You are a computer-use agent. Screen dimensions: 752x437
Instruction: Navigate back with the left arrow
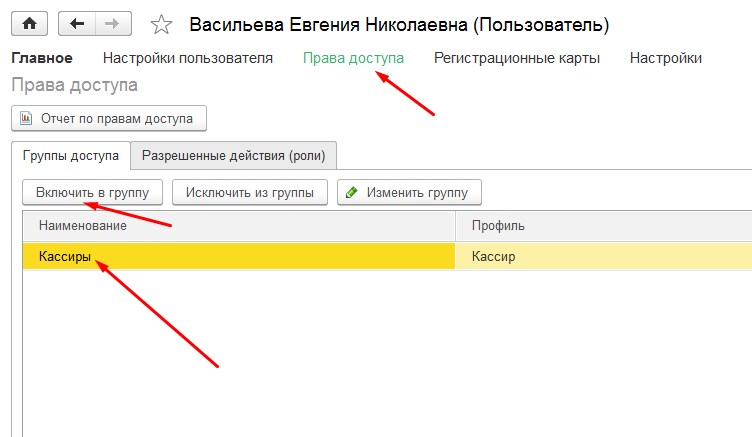click(77, 24)
